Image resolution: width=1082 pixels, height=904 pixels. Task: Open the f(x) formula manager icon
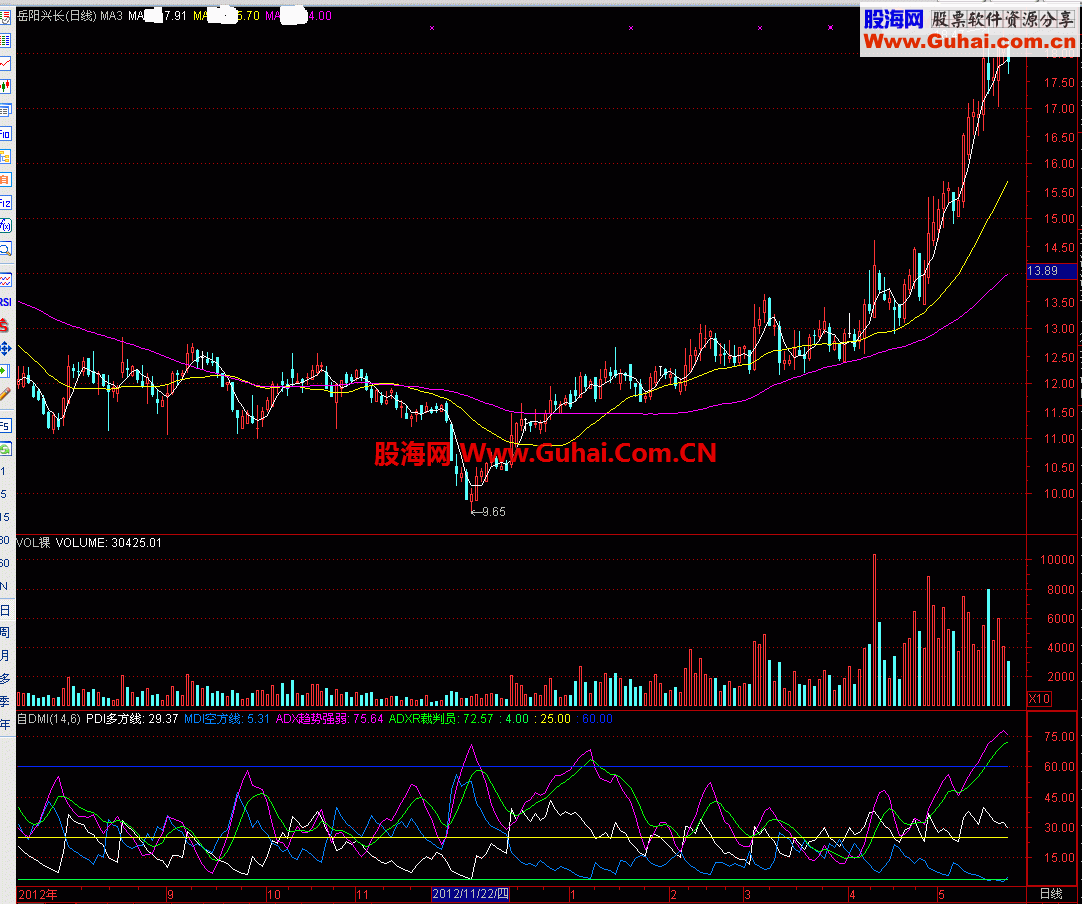tap(5, 226)
